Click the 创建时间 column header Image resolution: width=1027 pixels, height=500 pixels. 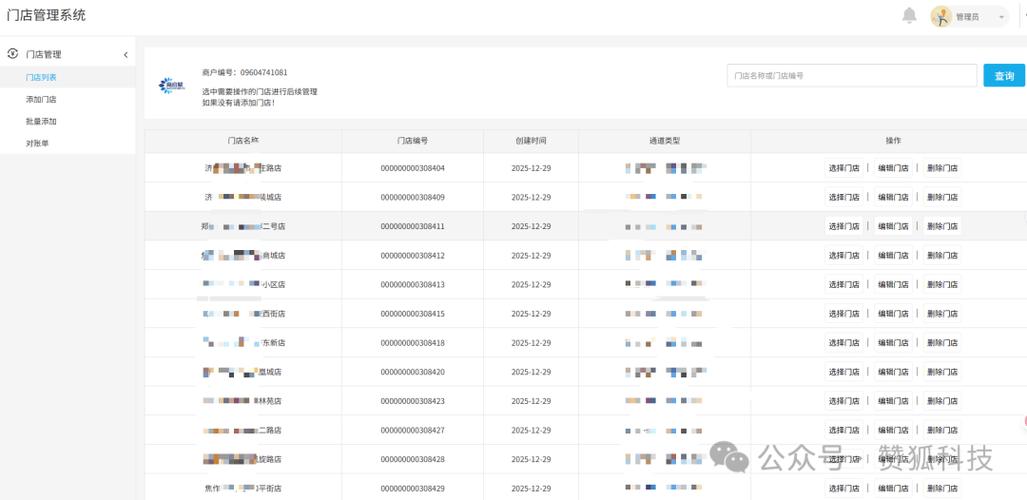531,141
